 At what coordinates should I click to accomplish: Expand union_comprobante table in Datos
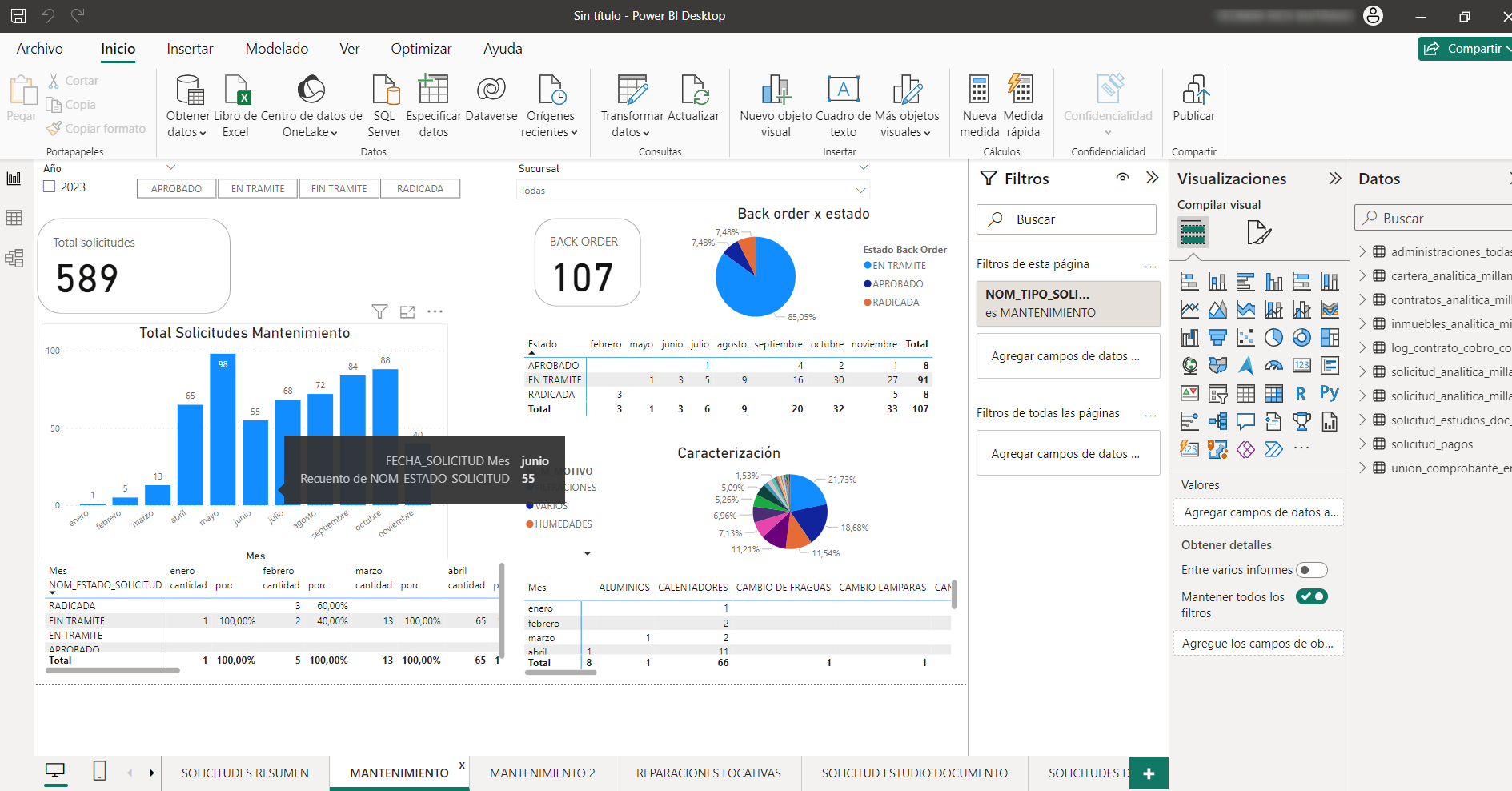pos(1362,468)
